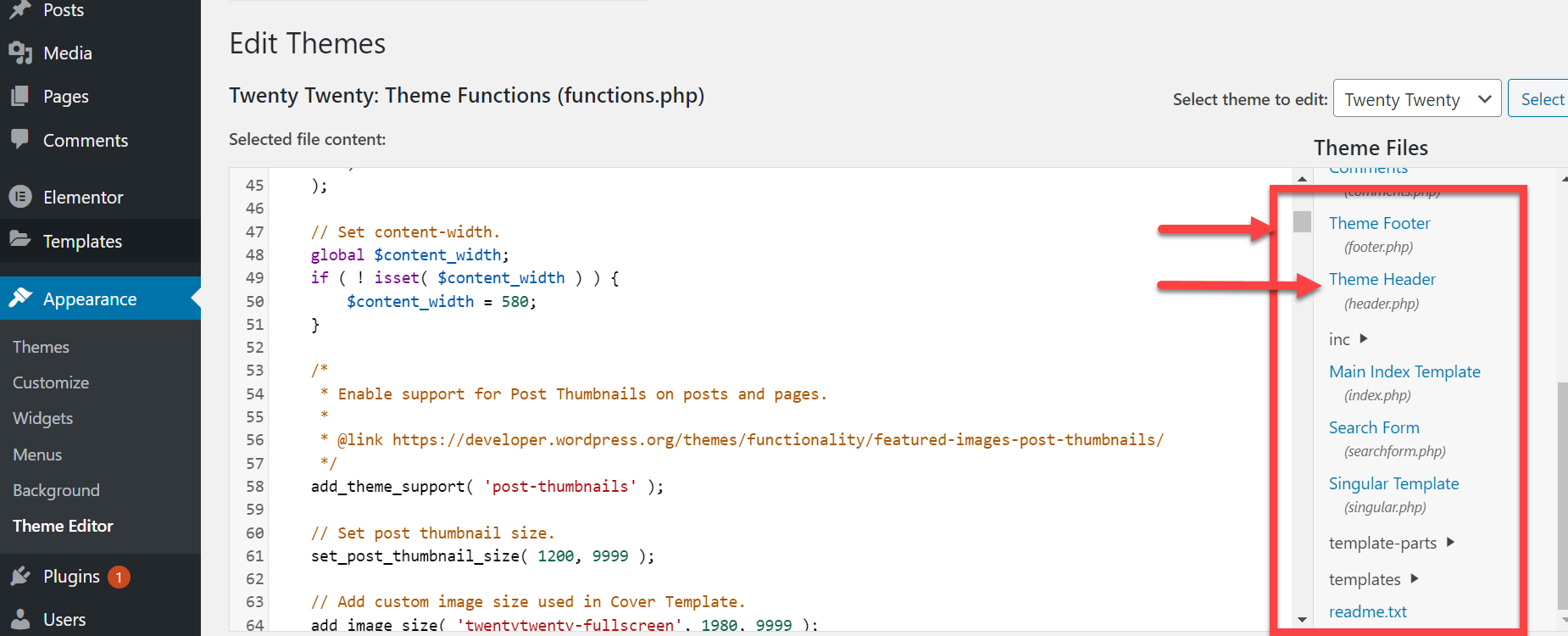Click the Theme Files list scrollbar
Image resolution: width=1568 pixels, height=636 pixels.
pos(1563,496)
